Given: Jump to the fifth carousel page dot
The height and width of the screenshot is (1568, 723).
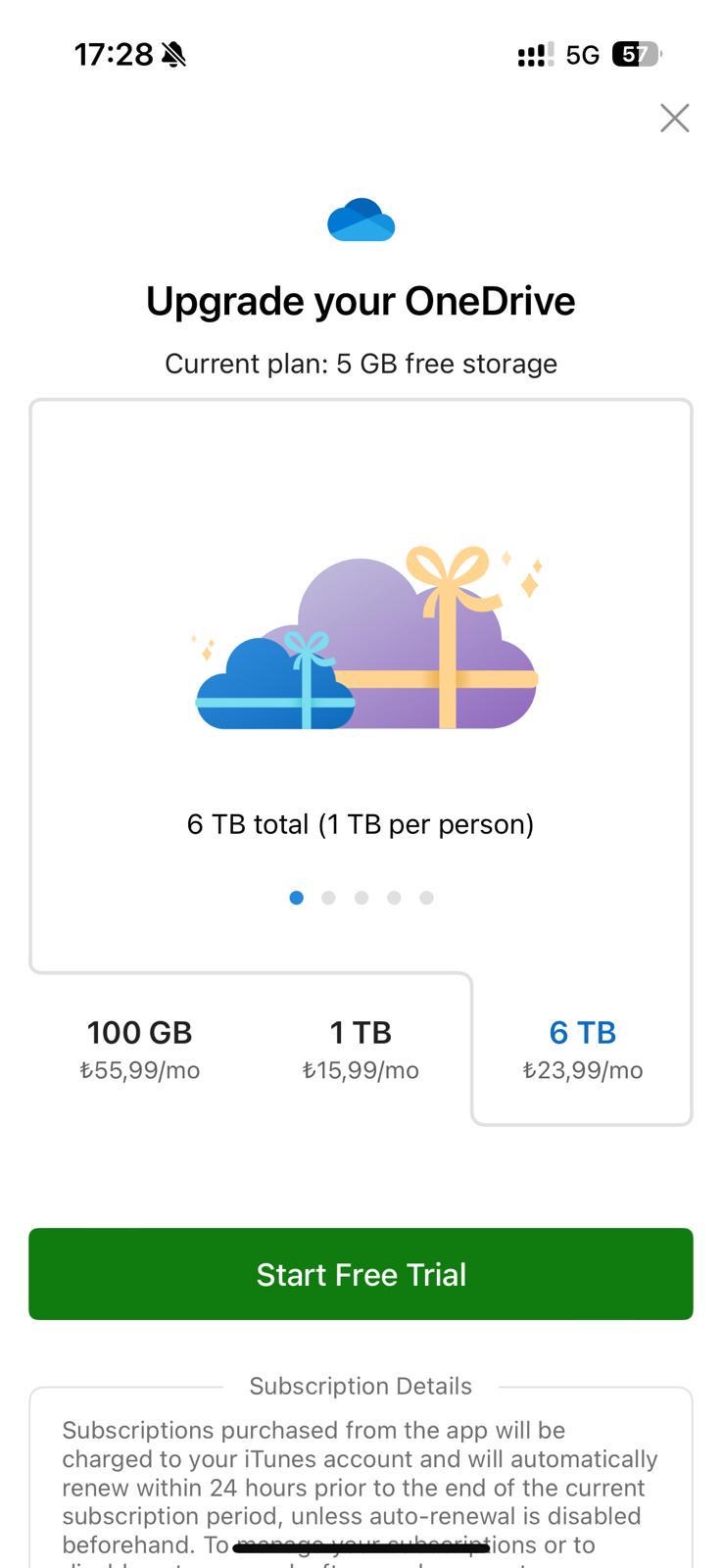Looking at the screenshot, I should (x=426, y=898).
